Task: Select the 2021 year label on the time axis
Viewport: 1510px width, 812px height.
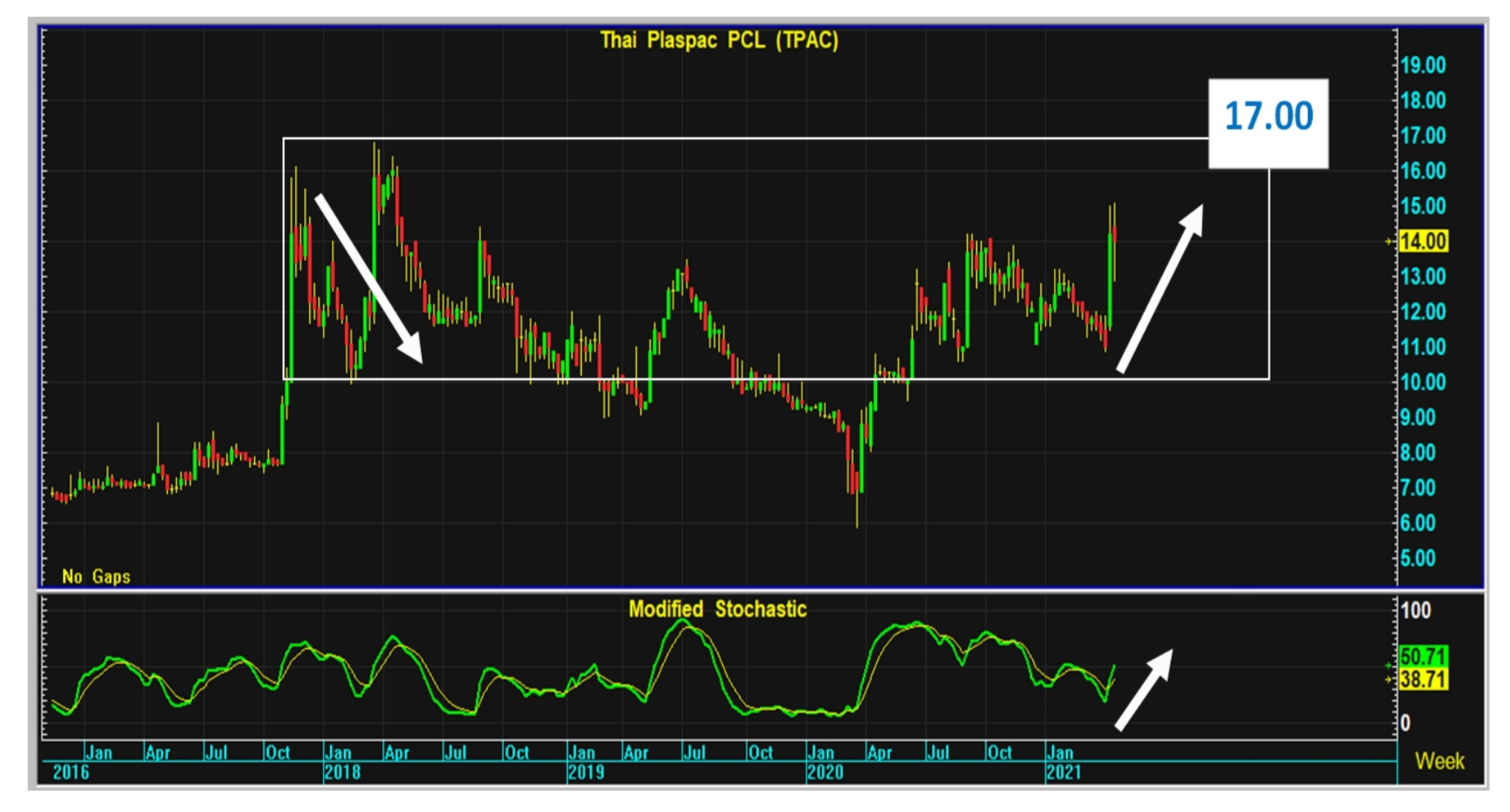Action: [1064, 772]
